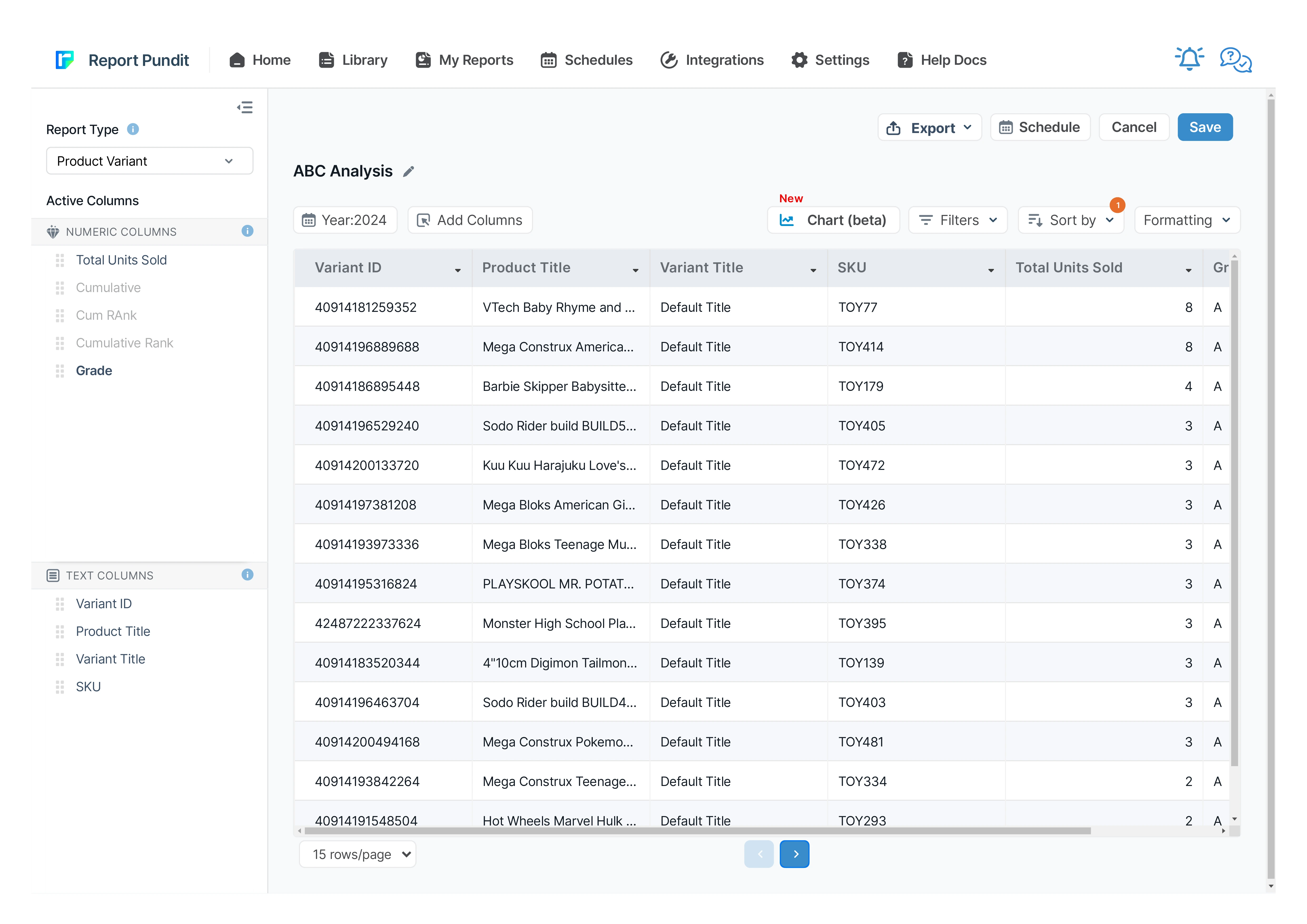Click the Text Columns info icon
1307x924 pixels.
(247, 575)
